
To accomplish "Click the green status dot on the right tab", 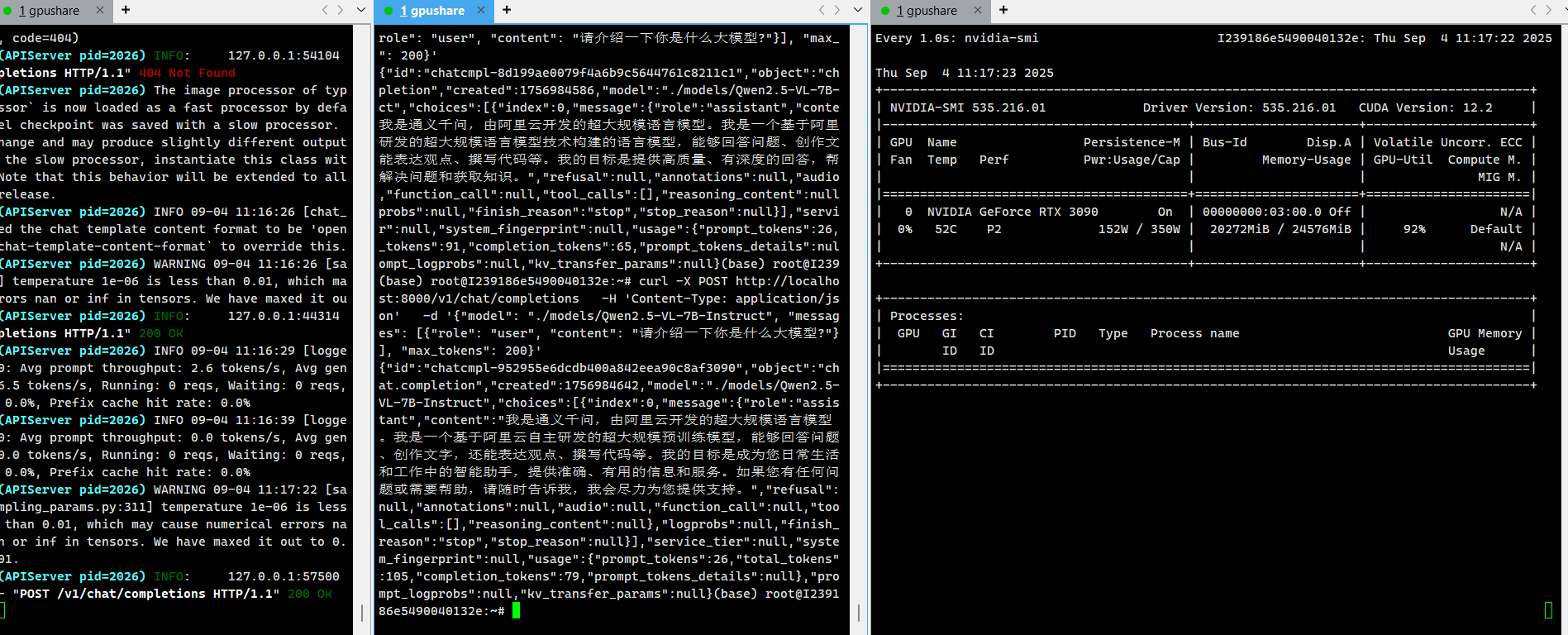I will tap(885, 11).
